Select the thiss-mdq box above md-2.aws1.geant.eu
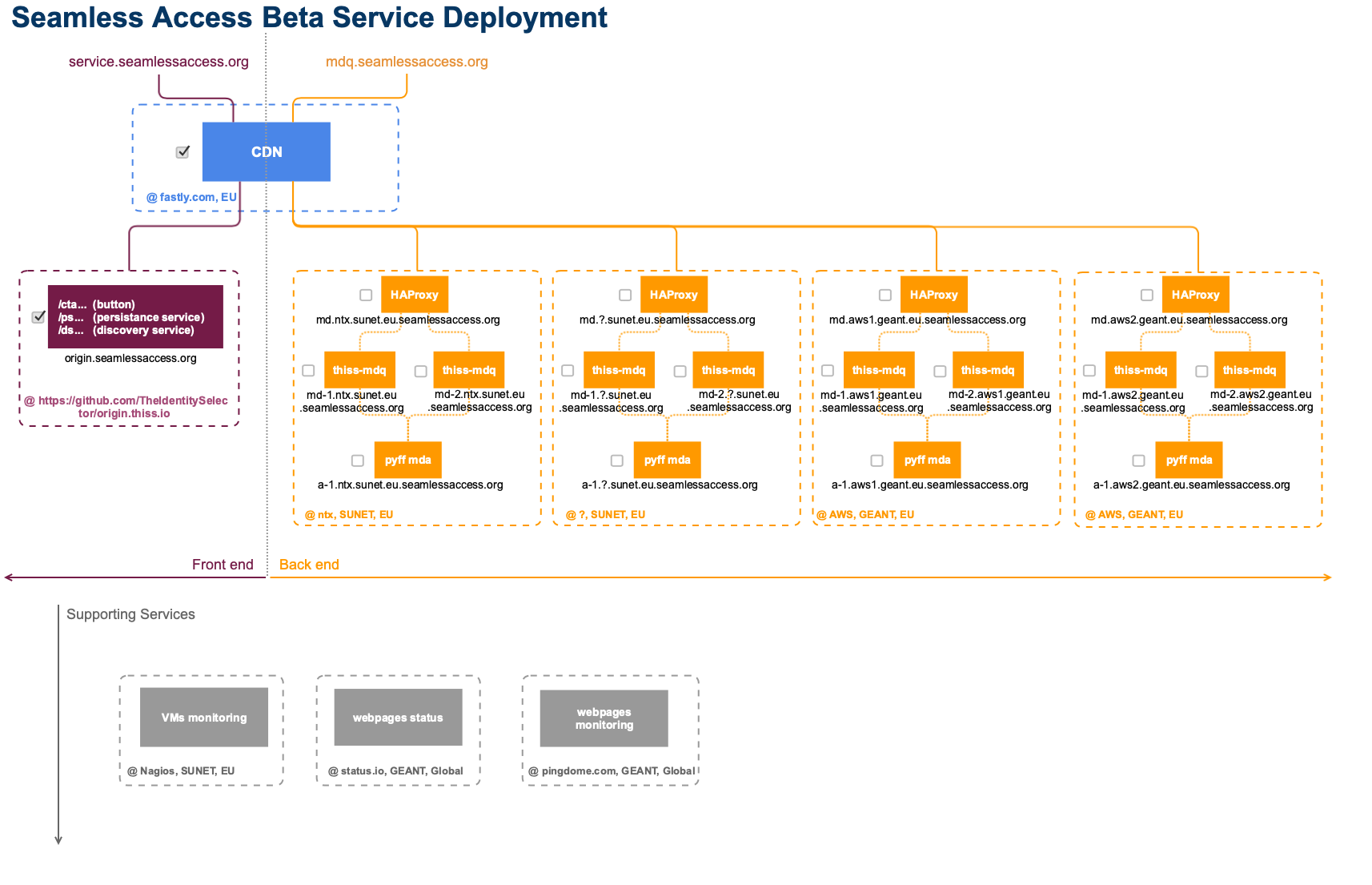1372x885 pixels. [988, 370]
